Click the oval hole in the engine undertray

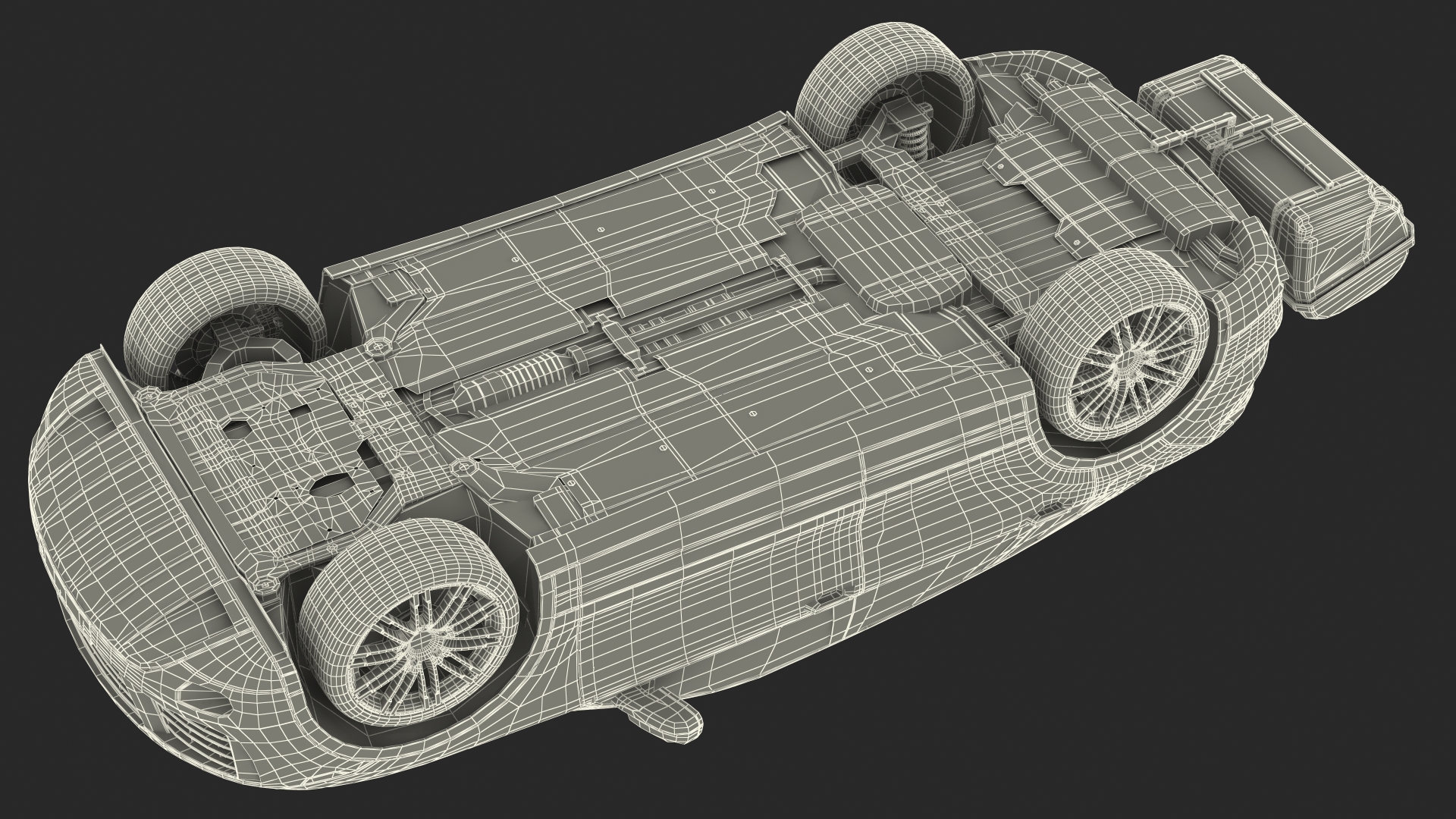click(331, 483)
